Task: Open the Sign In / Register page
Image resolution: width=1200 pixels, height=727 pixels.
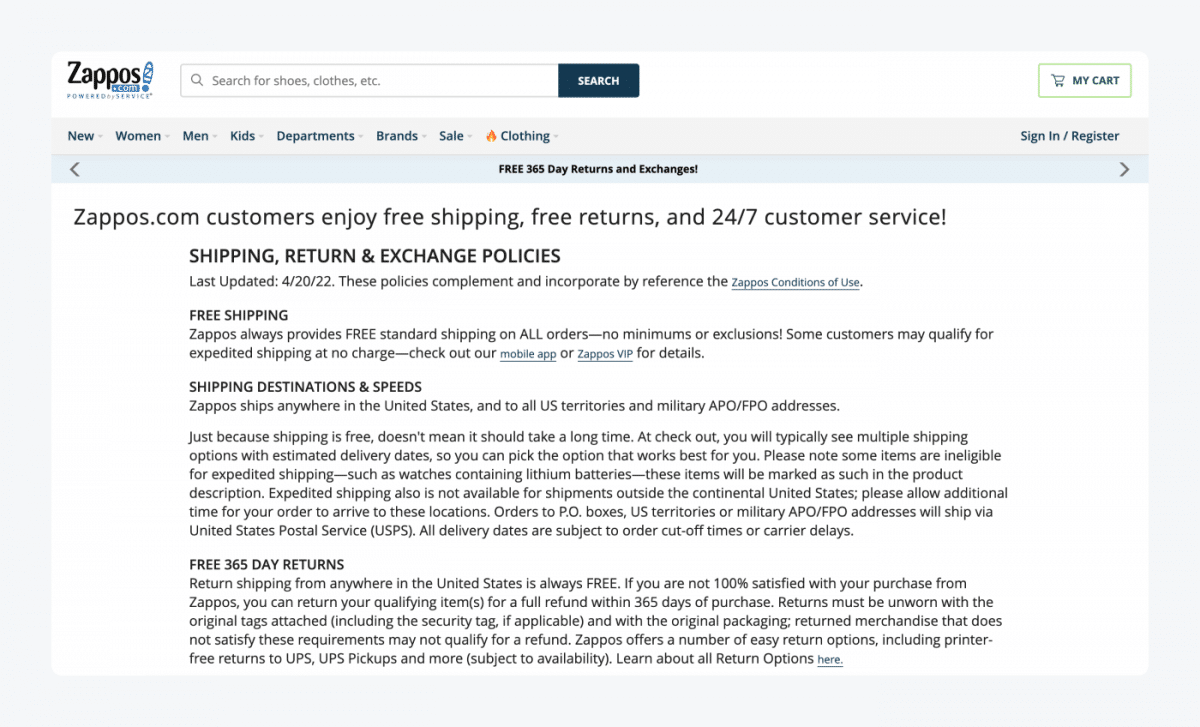Action: point(1069,135)
